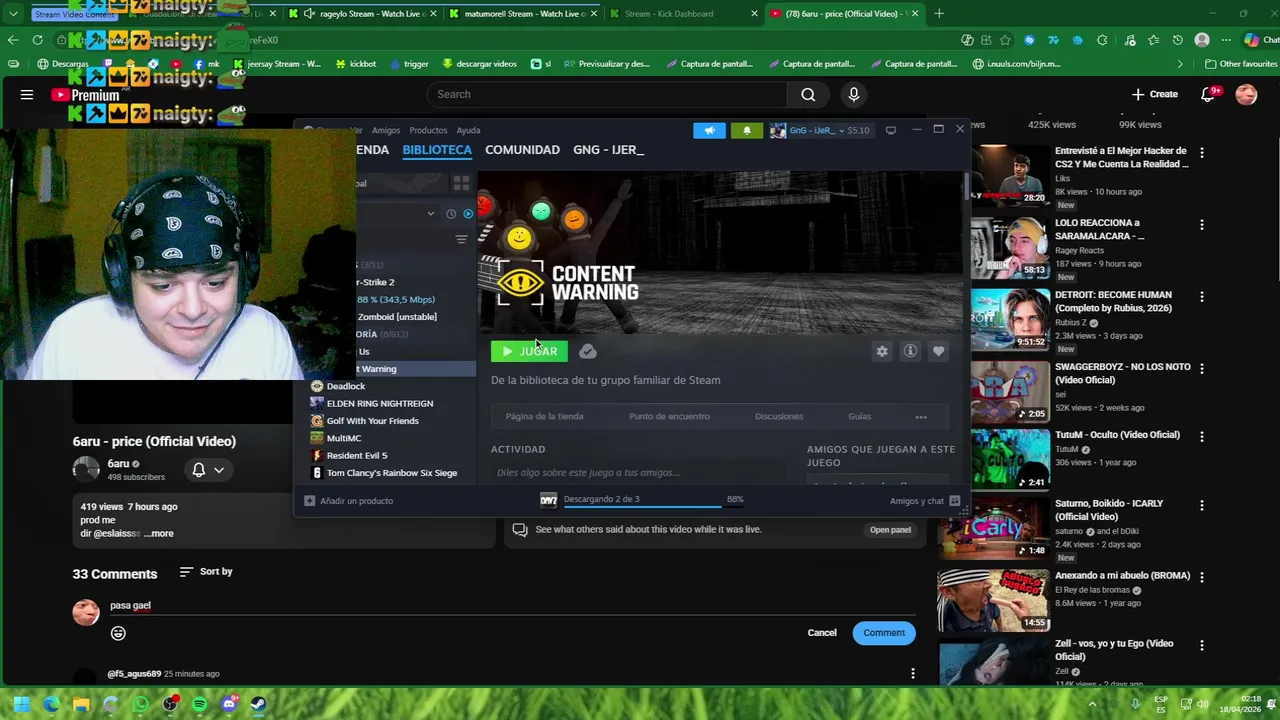Viewport: 1280px width, 720px height.
Task: Switch to the COMUNIDAD Steam tab
Action: [522, 150]
